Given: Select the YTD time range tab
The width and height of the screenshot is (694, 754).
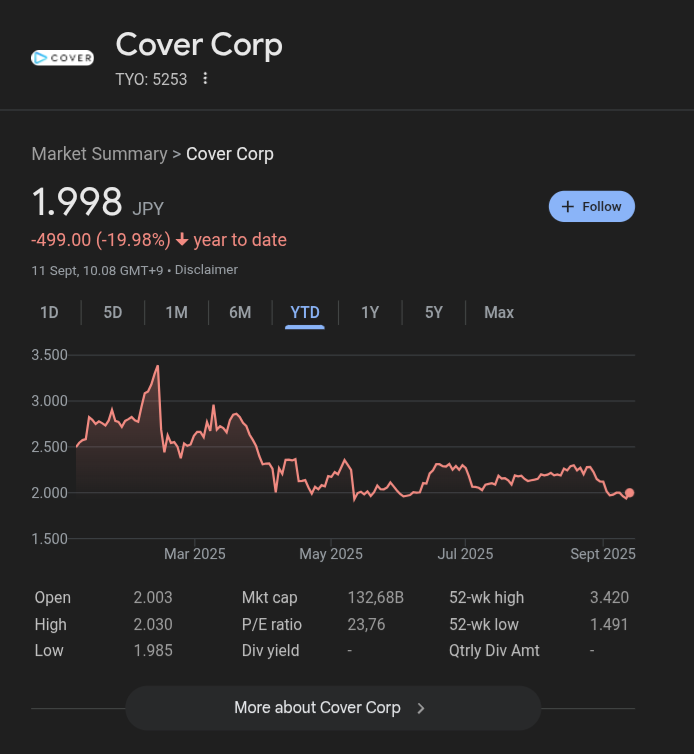Looking at the screenshot, I should click(305, 313).
